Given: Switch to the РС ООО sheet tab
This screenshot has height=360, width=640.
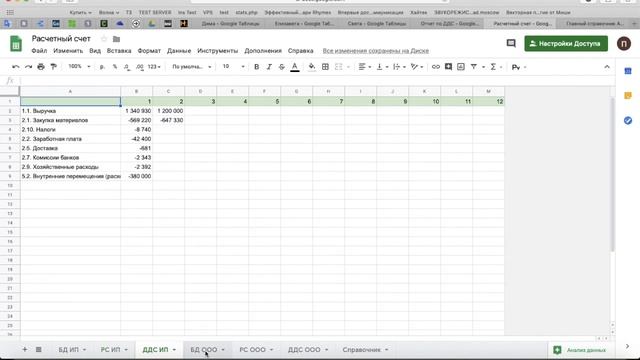Looking at the screenshot, I should tap(252, 350).
